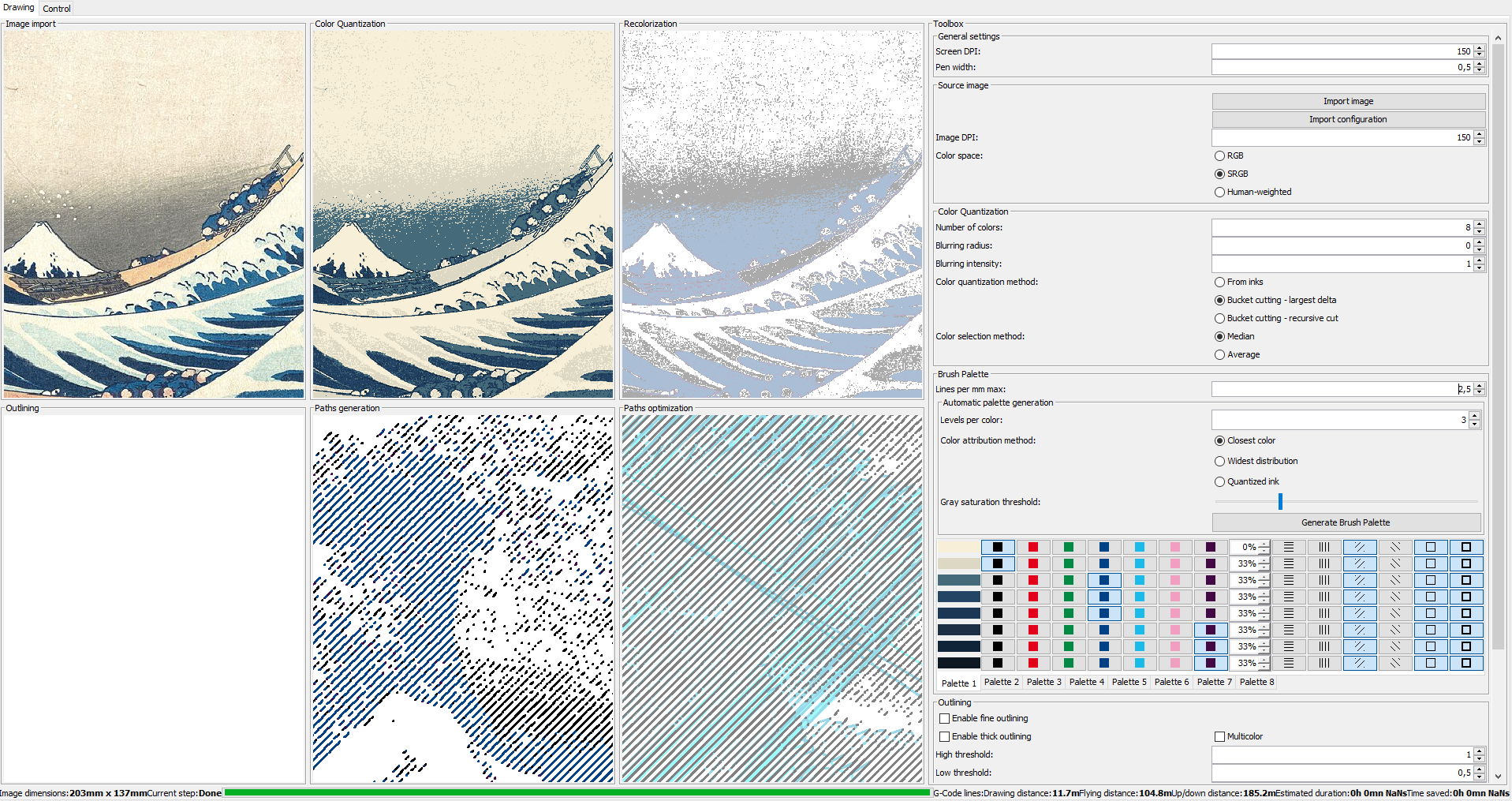Select RGB as the color space

click(x=1219, y=155)
